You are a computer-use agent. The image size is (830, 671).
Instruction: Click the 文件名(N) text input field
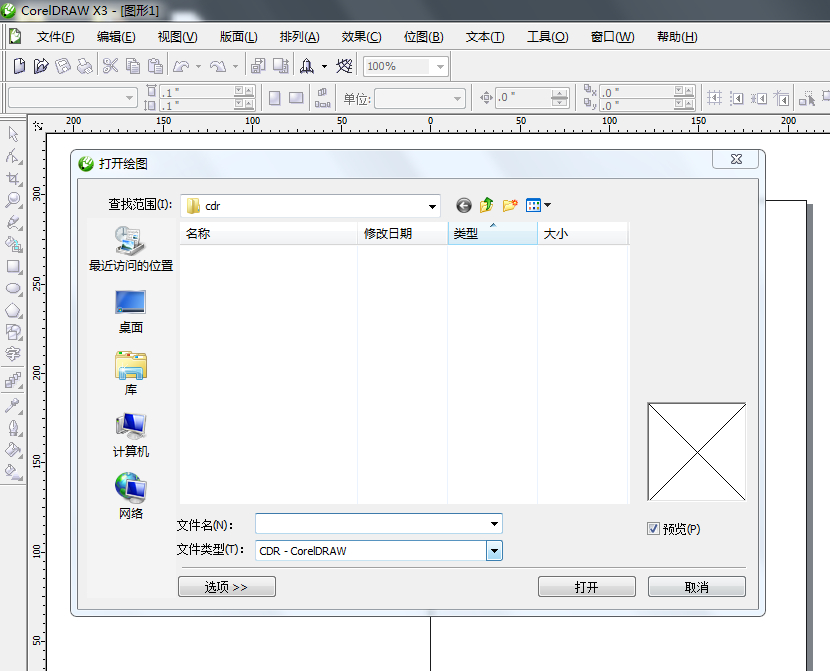click(x=371, y=524)
